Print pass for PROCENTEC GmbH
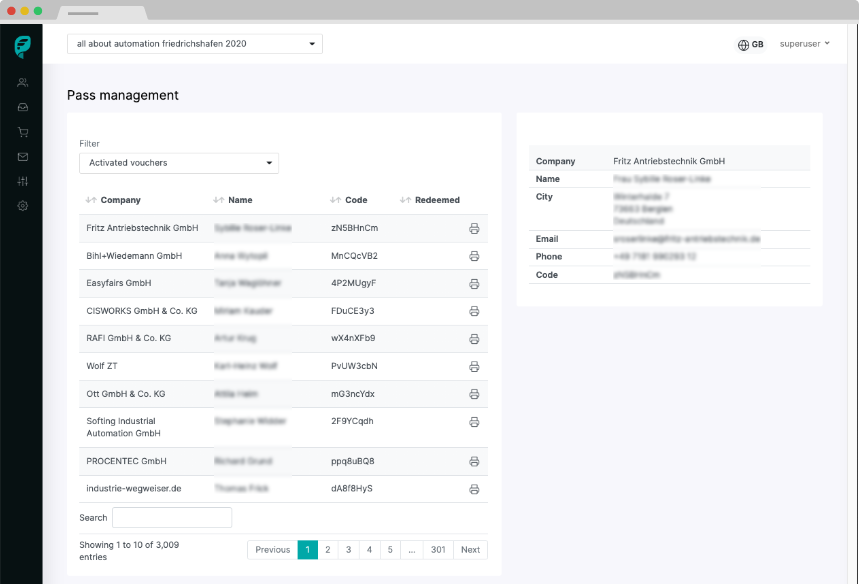The width and height of the screenshot is (859, 584). 474,462
